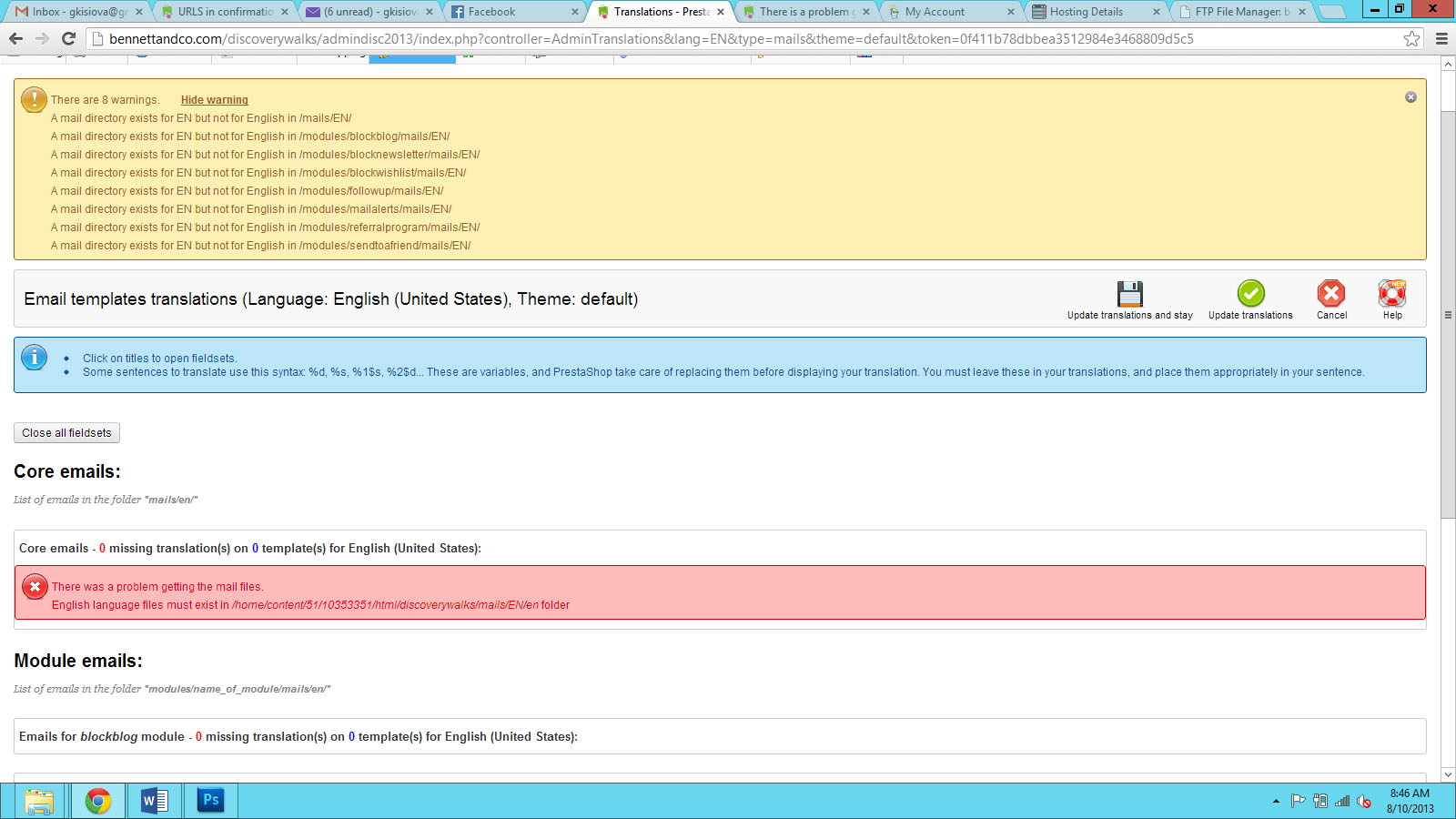Click the red Cancel icon
Screen dimensions: 1456x819
tap(1331, 293)
